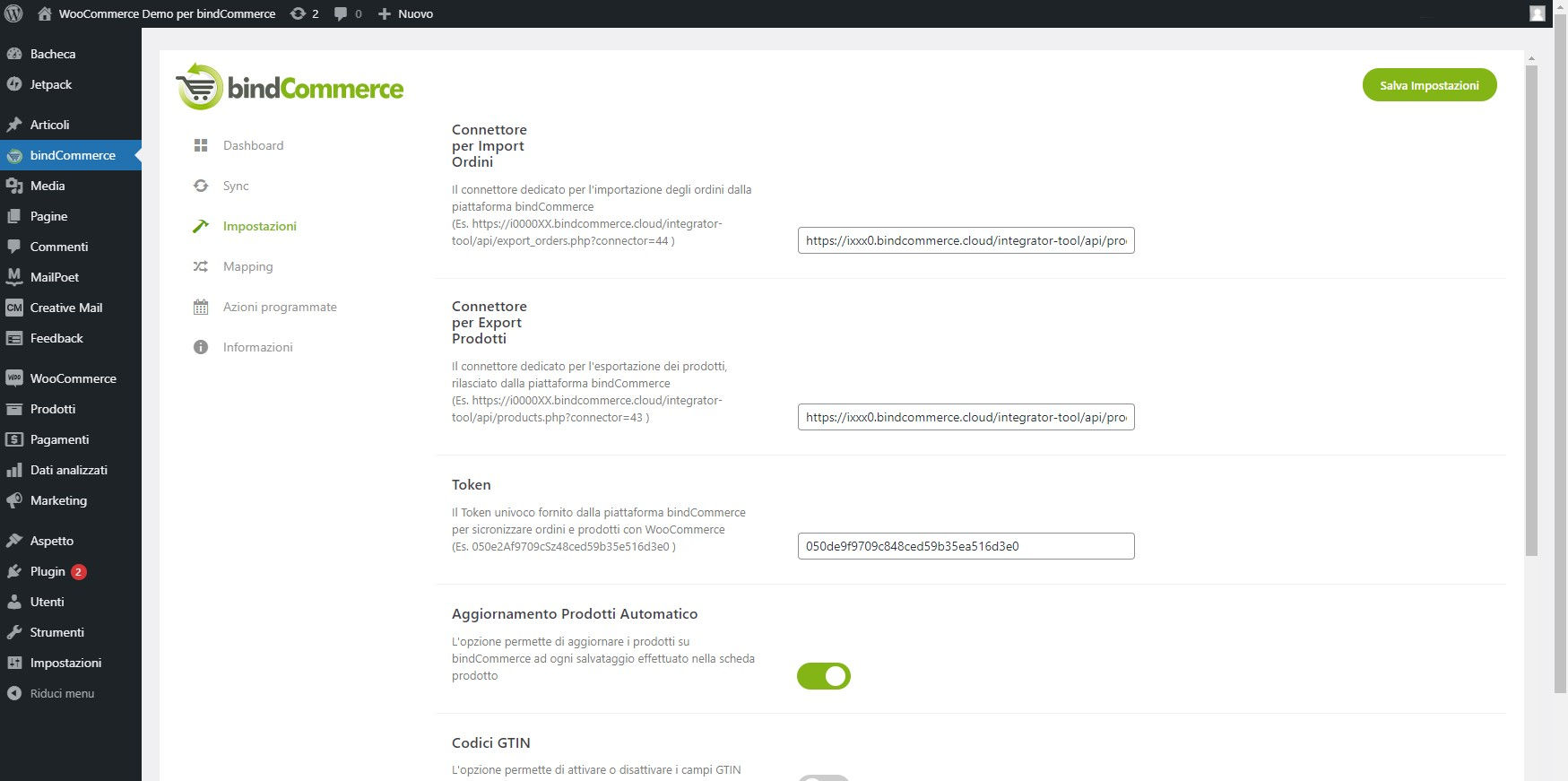Open WooCommerce Demo per bindCommerce site link
This screenshot has width=1568, height=781.
click(x=167, y=13)
